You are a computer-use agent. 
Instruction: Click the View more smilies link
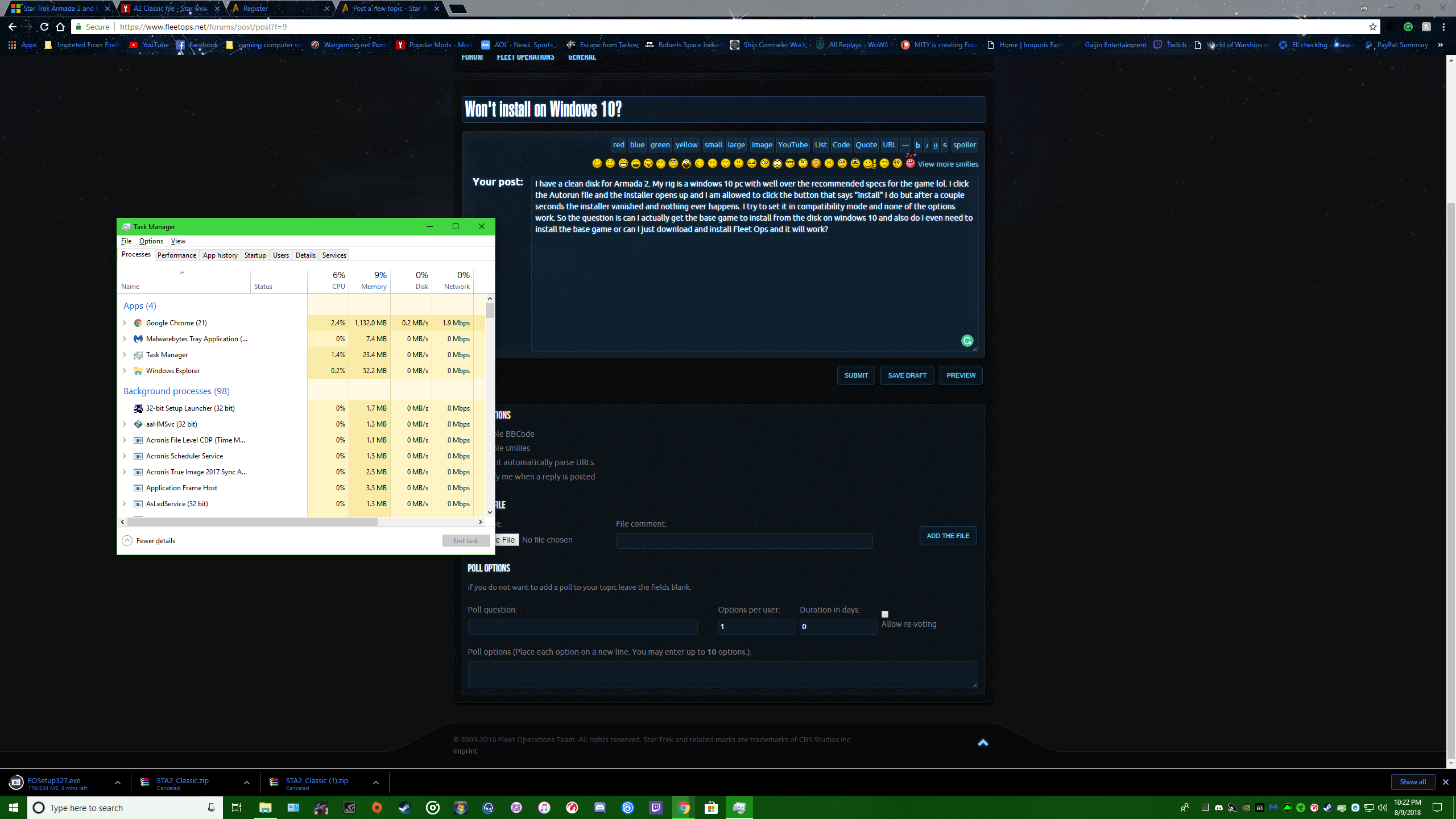(x=948, y=164)
